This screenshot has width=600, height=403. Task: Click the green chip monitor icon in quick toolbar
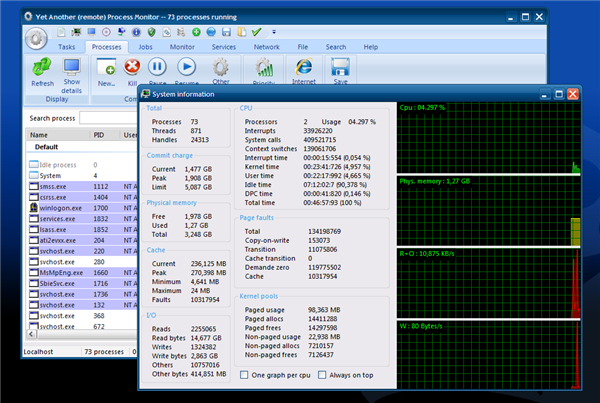pyautogui.click(x=76, y=32)
